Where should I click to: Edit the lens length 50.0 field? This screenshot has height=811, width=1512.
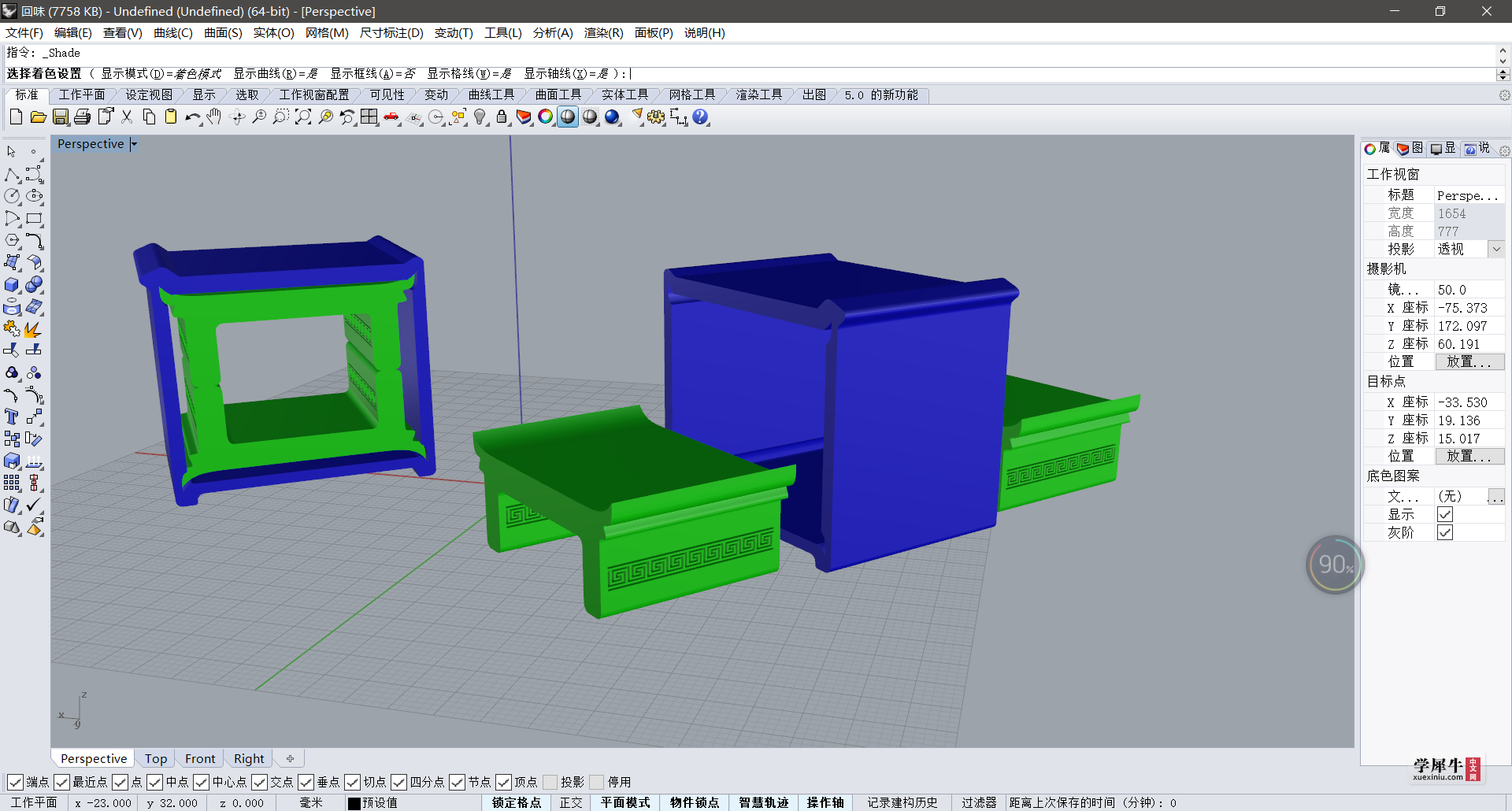1469,290
